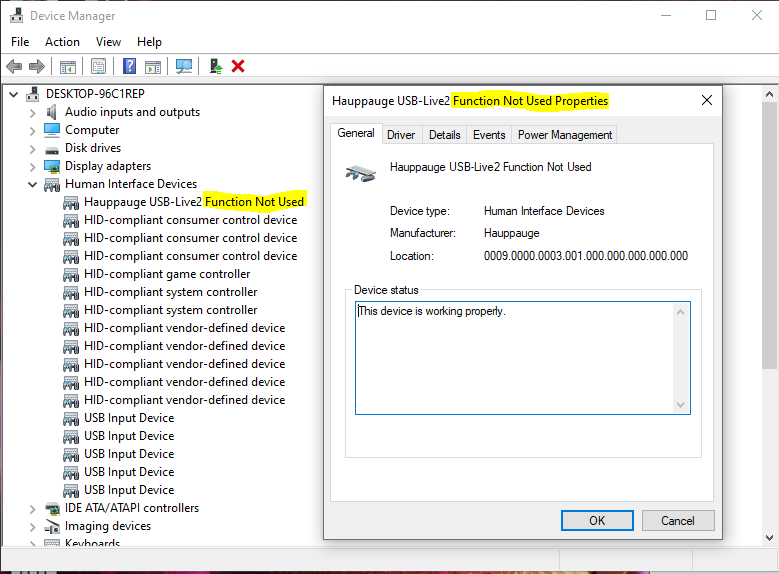Click the Disk drives icon
The width and height of the screenshot is (779, 574).
tap(52, 149)
